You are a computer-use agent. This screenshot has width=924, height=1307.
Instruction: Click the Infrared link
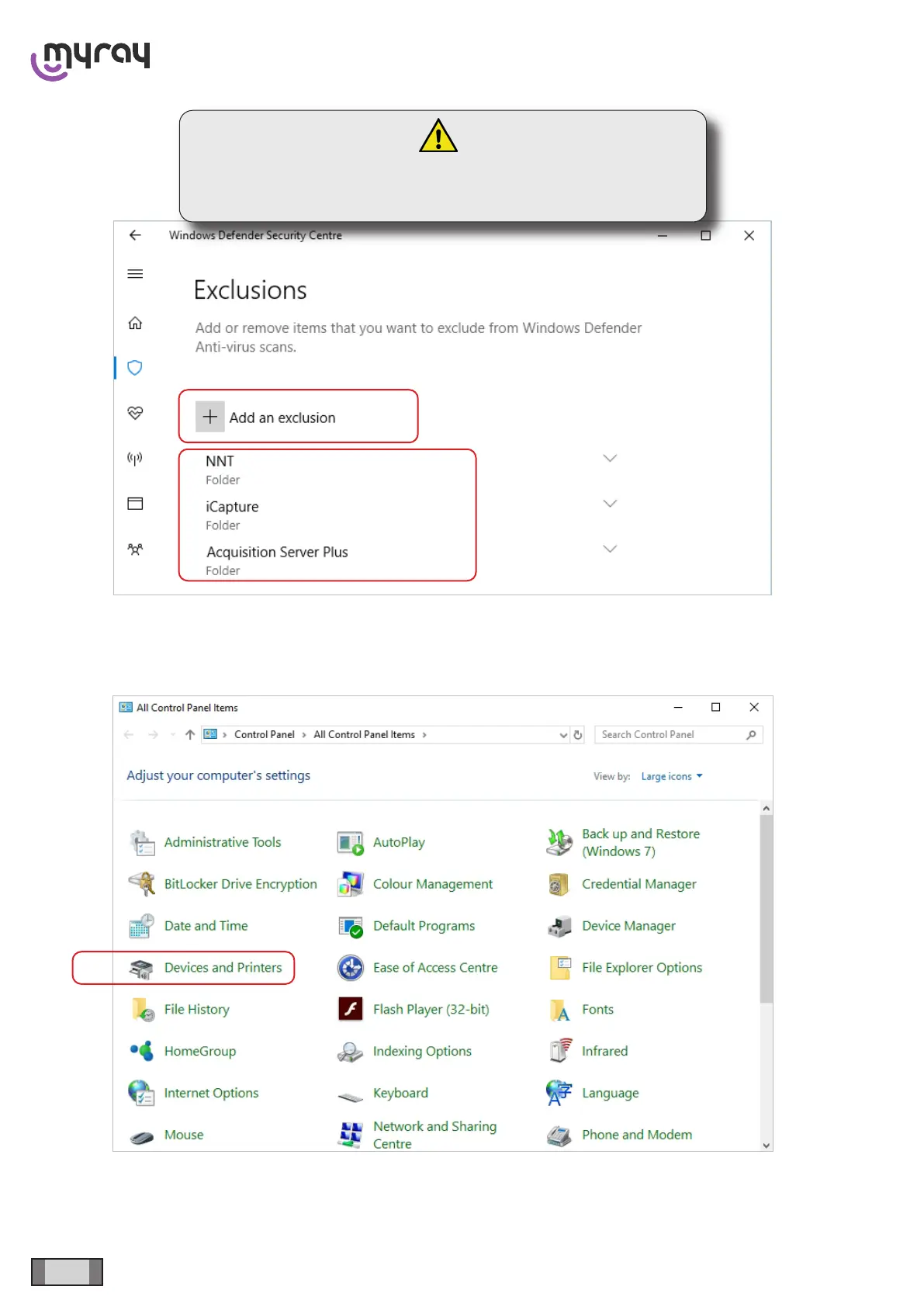pyautogui.click(x=605, y=1051)
